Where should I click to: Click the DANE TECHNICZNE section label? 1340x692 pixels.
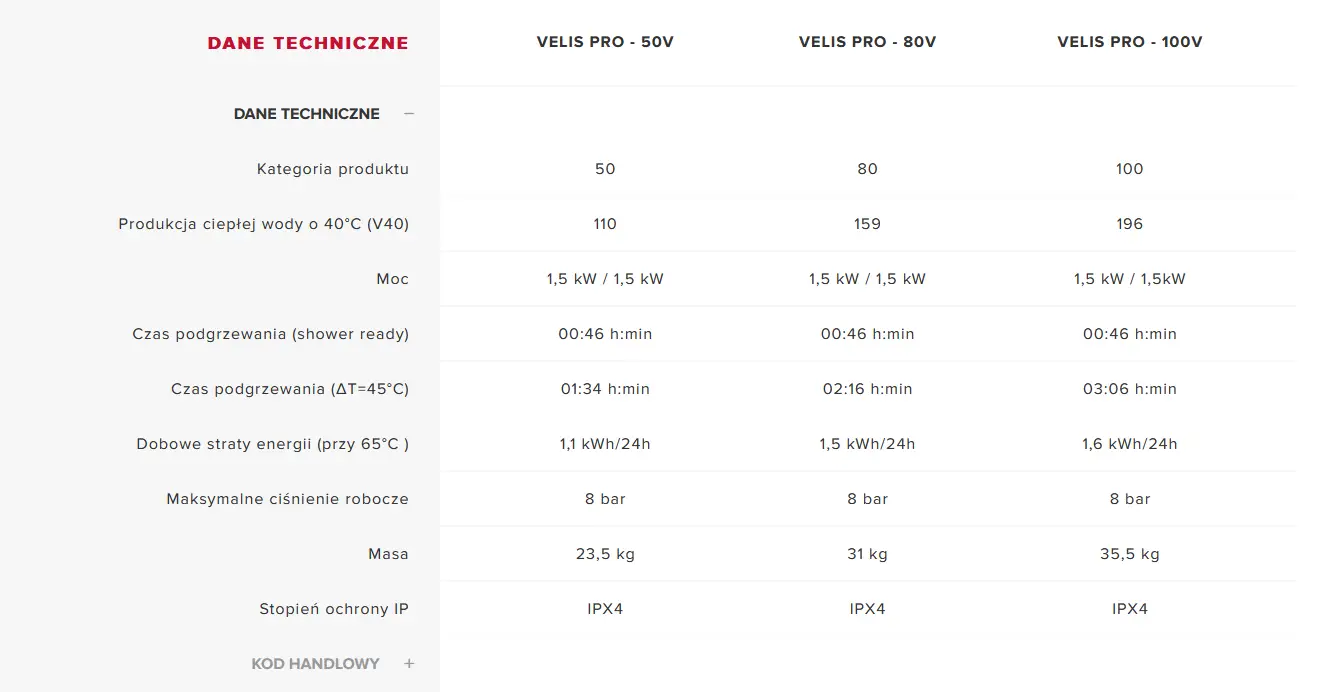coord(307,114)
